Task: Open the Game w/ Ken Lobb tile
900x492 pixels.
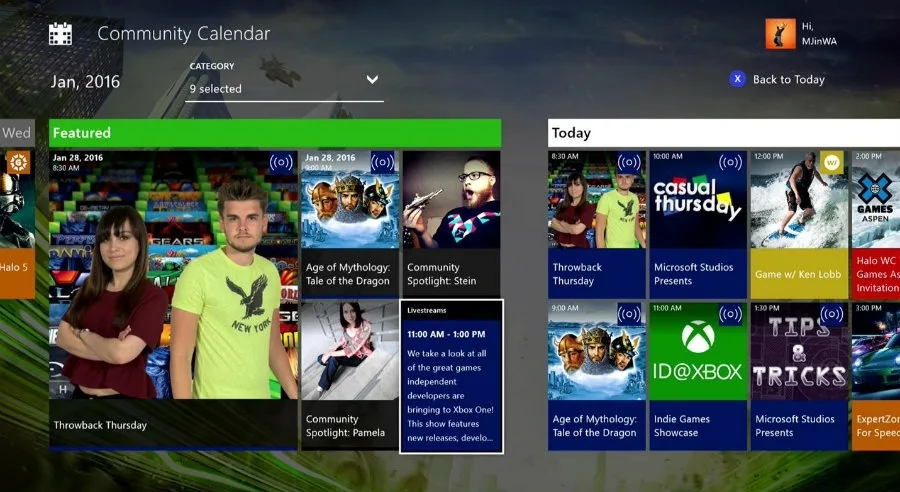Action: pyautogui.click(x=799, y=224)
